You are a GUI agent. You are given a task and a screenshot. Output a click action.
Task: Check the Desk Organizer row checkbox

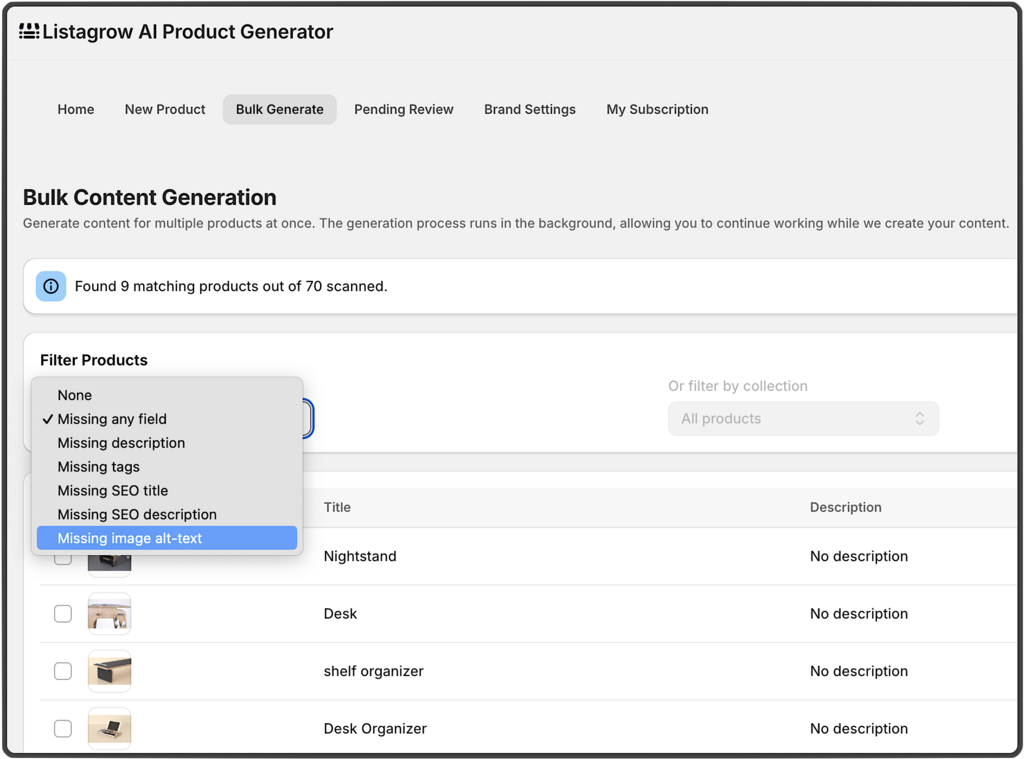pyautogui.click(x=63, y=729)
